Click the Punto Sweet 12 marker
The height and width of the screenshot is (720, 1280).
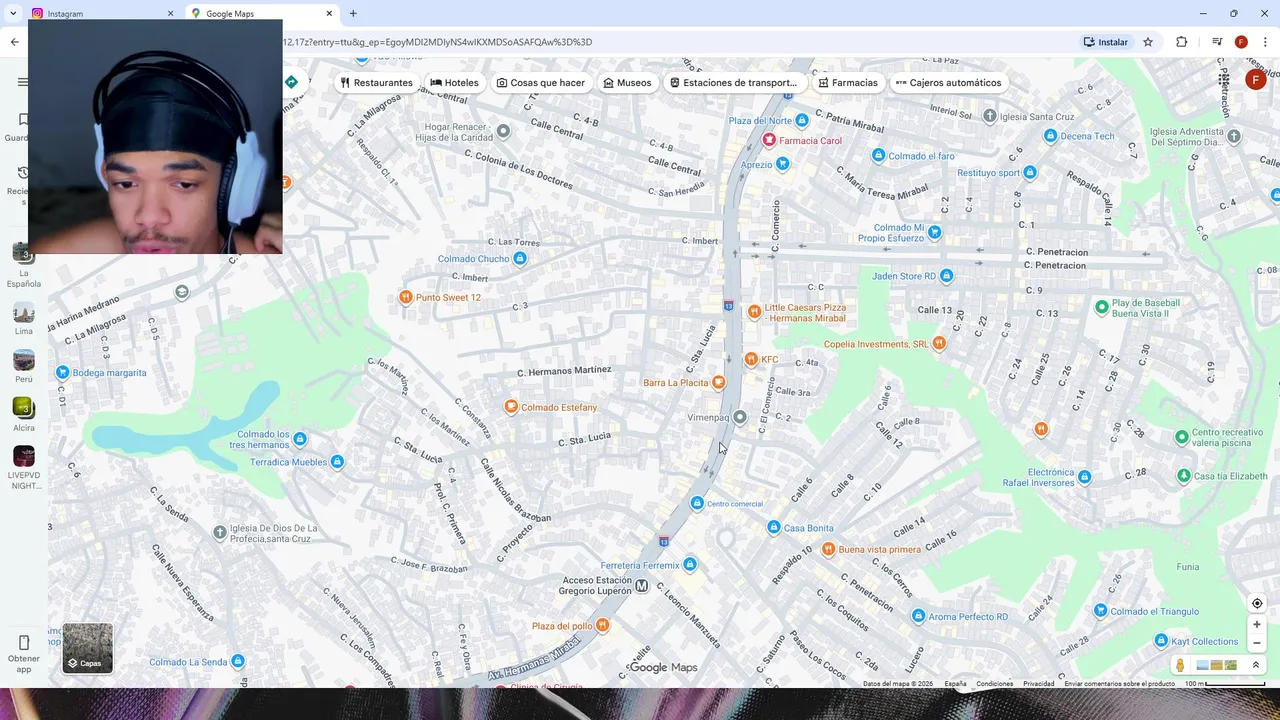[x=405, y=297]
